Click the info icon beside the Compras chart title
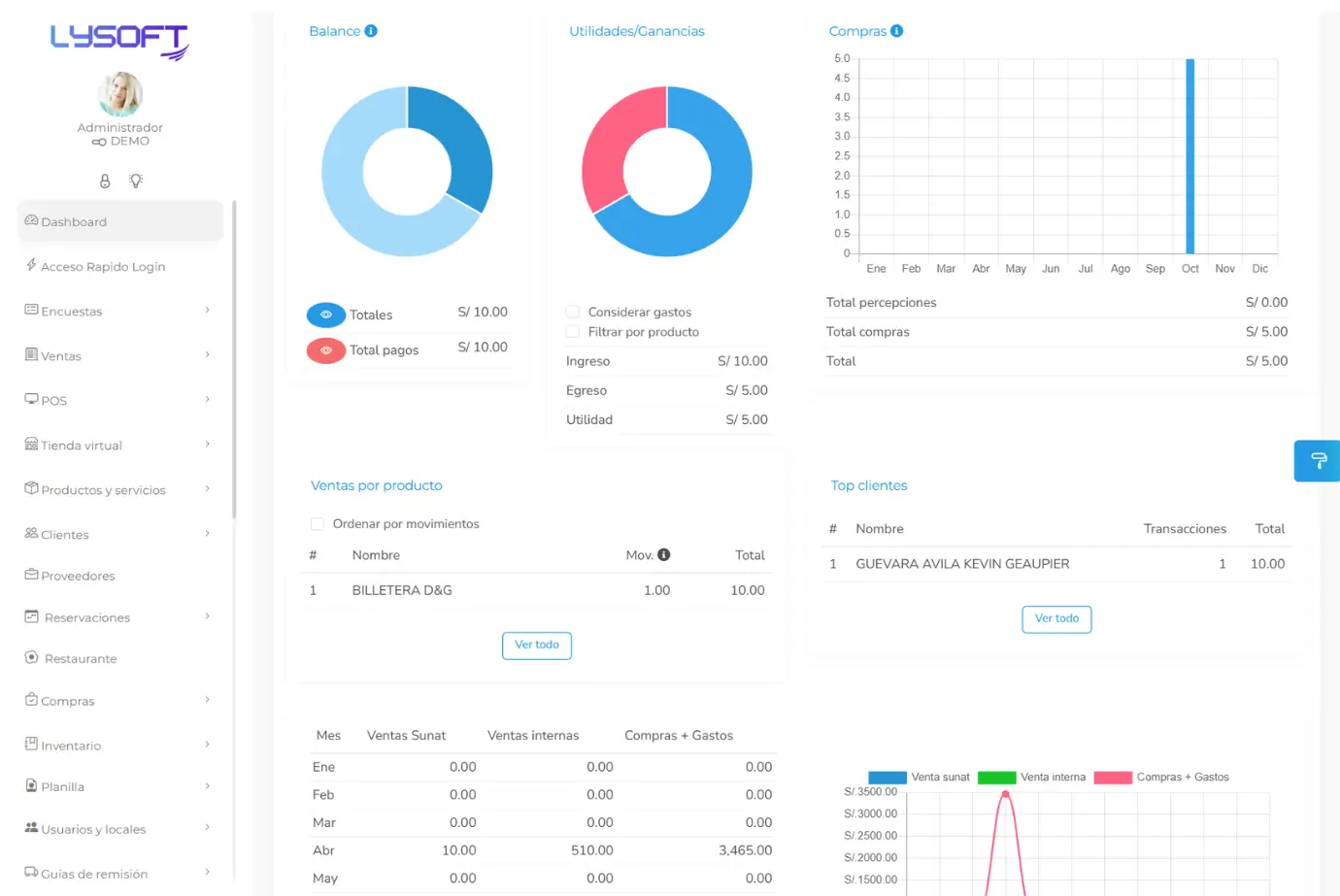The width and height of the screenshot is (1340, 896). (896, 31)
